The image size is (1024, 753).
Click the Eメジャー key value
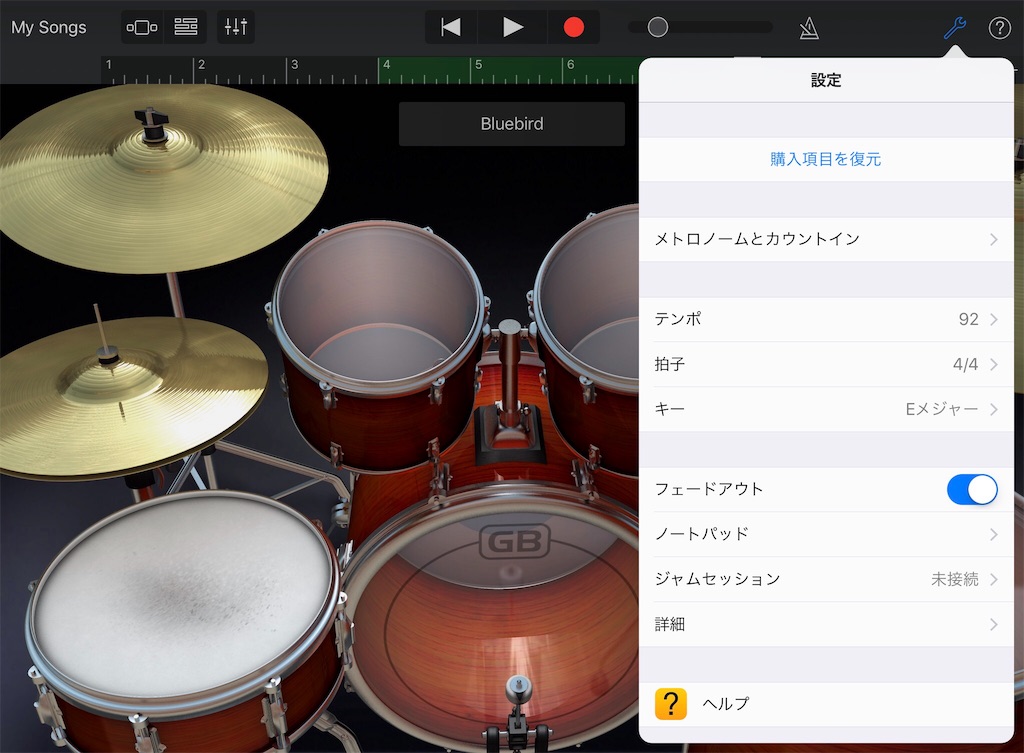pyautogui.click(x=942, y=409)
